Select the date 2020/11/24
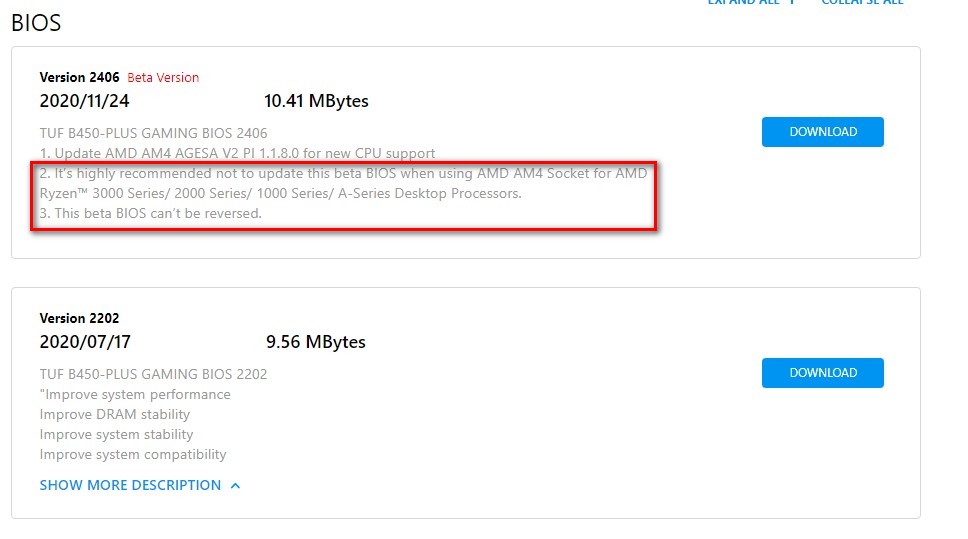Image resolution: width=968 pixels, height=539 pixels. [85, 101]
